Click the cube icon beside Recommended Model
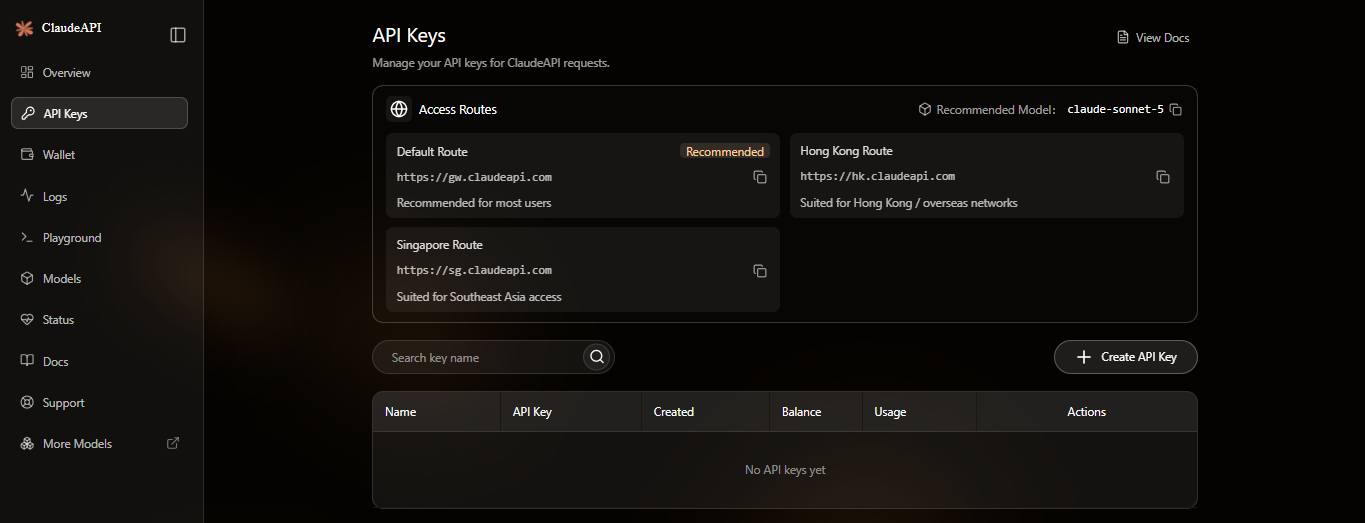Viewport: 1365px width, 523px height. [925, 109]
